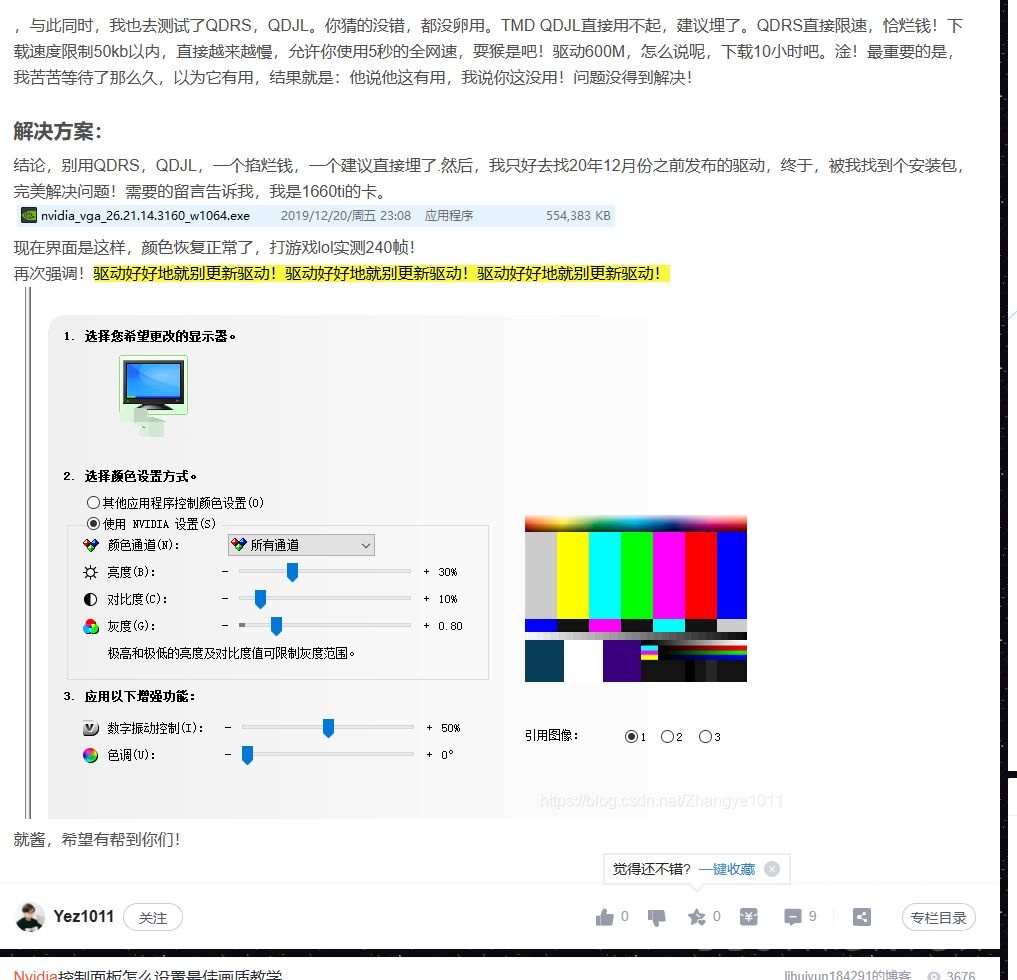The height and width of the screenshot is (980, 1017).
Task: Click the Yez1011 author name
Action: pos(84,916)
